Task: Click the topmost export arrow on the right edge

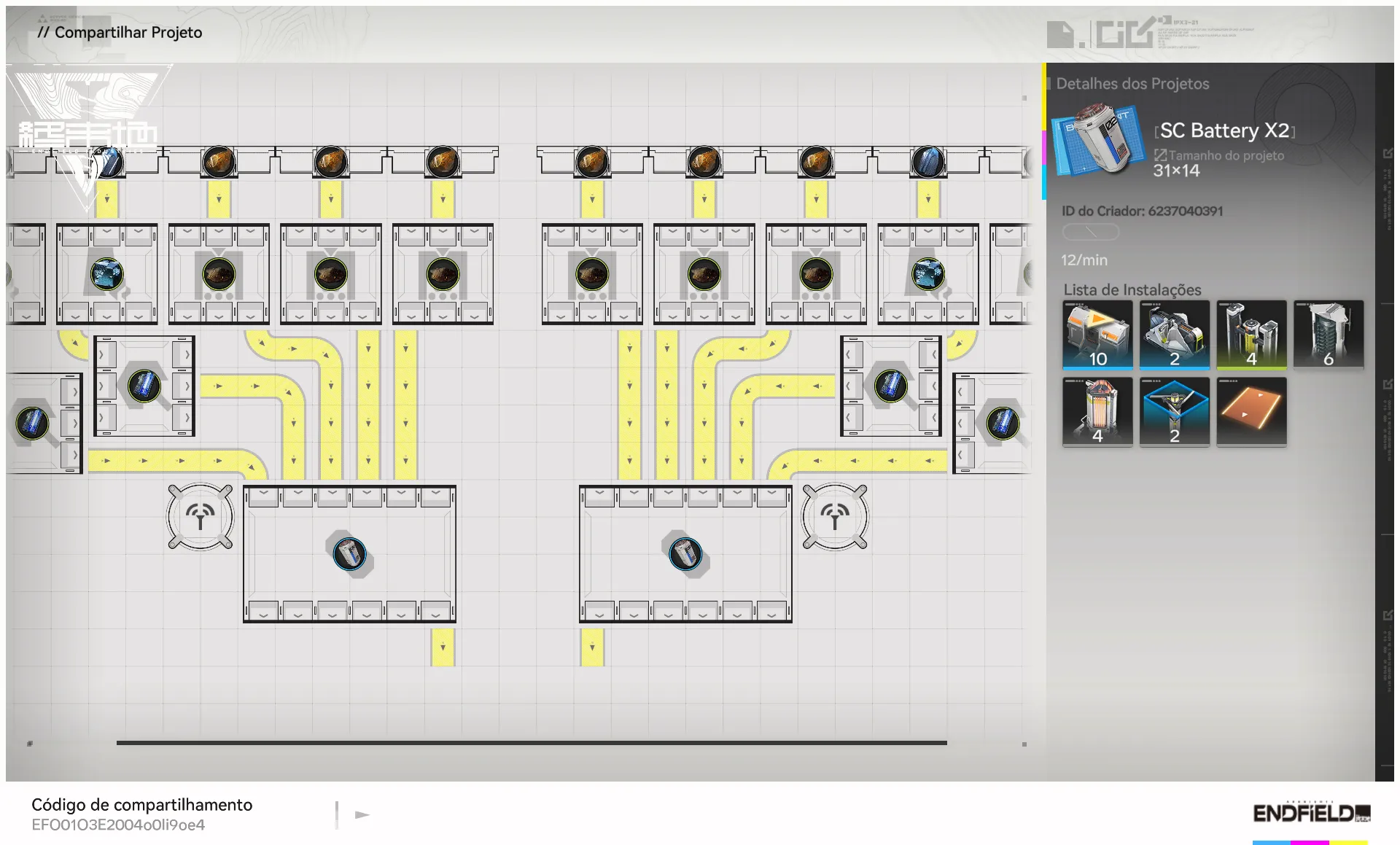Action: click(x=1388, y=153)
